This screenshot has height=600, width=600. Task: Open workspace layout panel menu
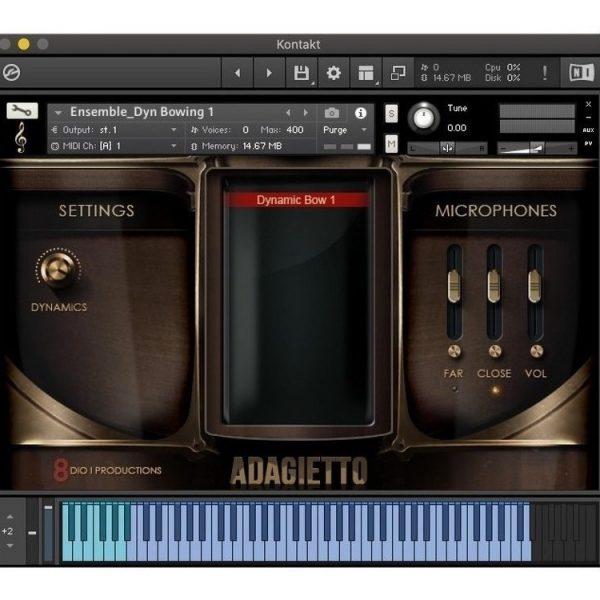366,73
